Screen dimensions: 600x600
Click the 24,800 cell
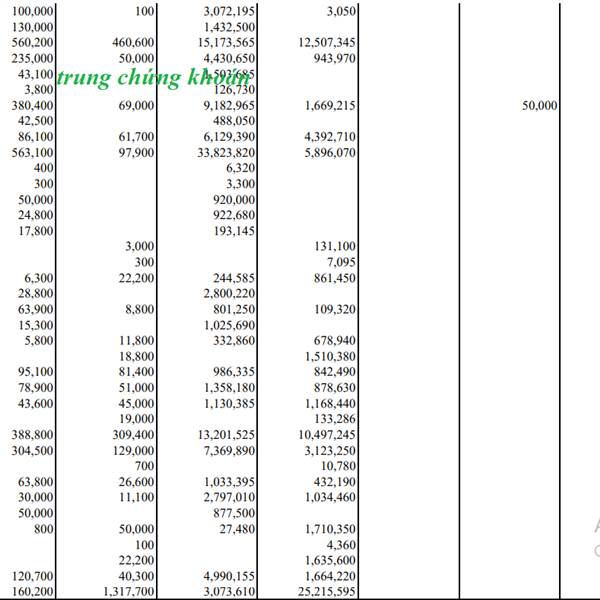[x=36, y=215]
